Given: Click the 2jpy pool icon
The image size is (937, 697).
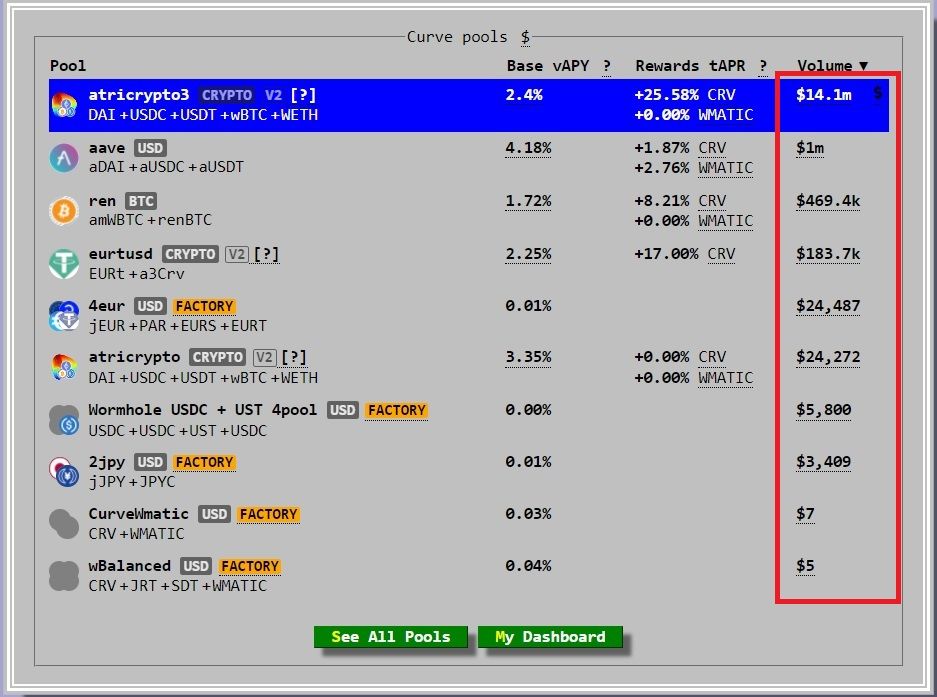Looking at the screenshot, I should click(64, 472).
